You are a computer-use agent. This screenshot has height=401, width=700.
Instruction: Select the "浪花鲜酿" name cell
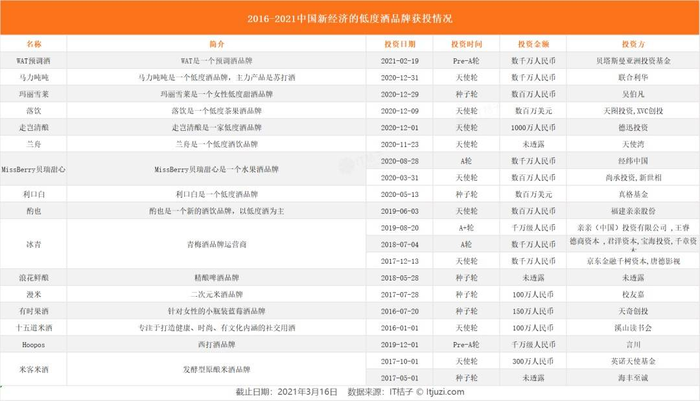33,278
